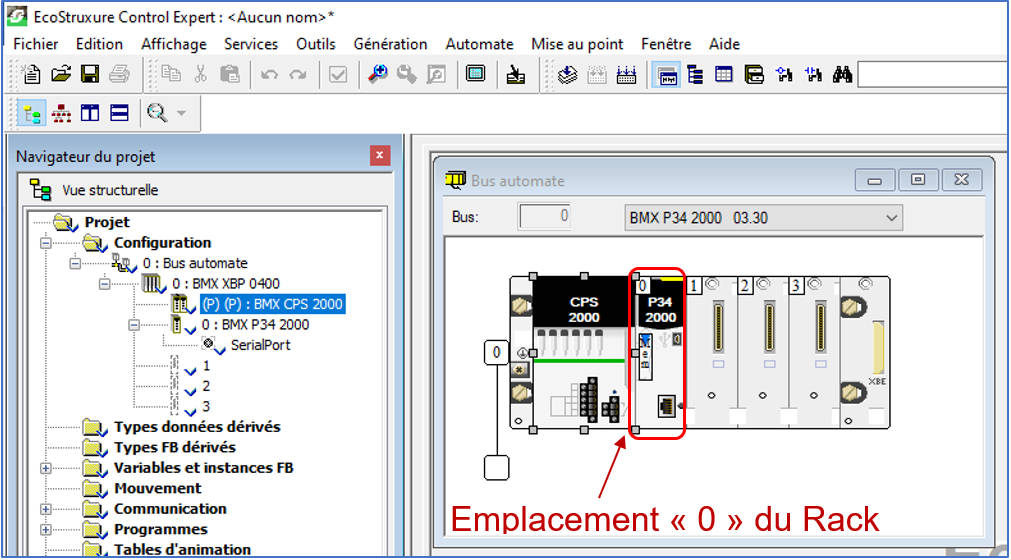
Task: Click the Cut scissors icon
Action: point(201,75)
